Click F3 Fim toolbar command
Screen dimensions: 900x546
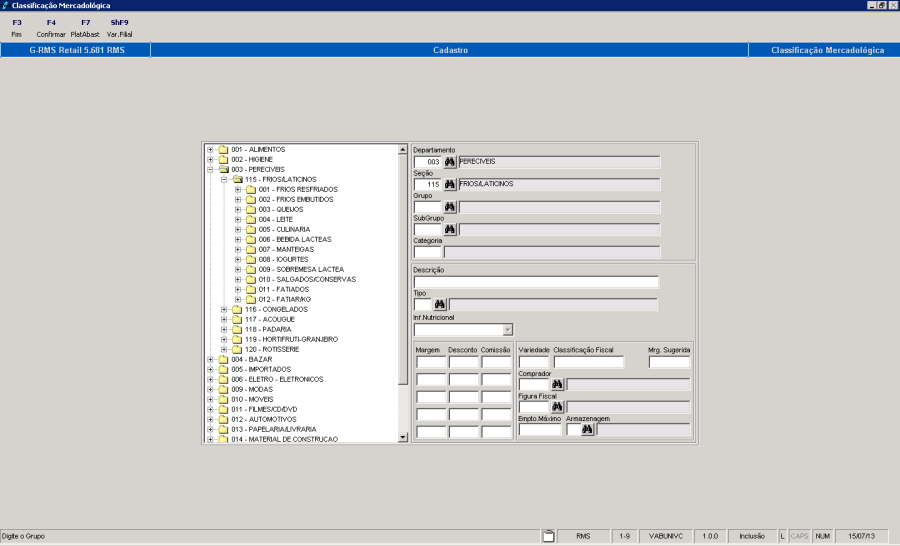click(17, 28)
